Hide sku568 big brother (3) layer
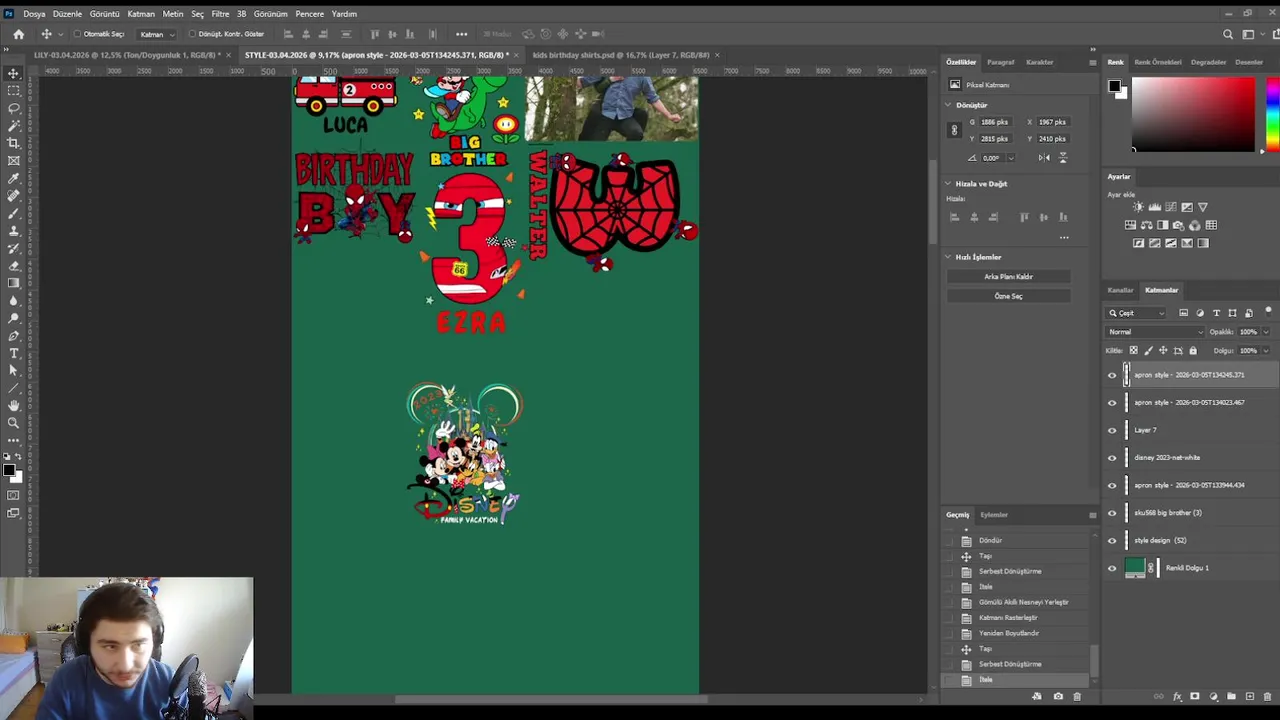Screen dimensions: 1280x720 (x=1112, y=513)
